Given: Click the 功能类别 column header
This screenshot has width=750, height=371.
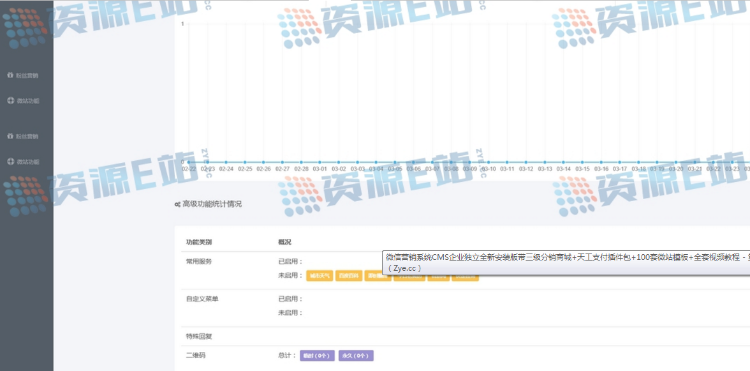Looking at the screenshot, I should [199, 242].
